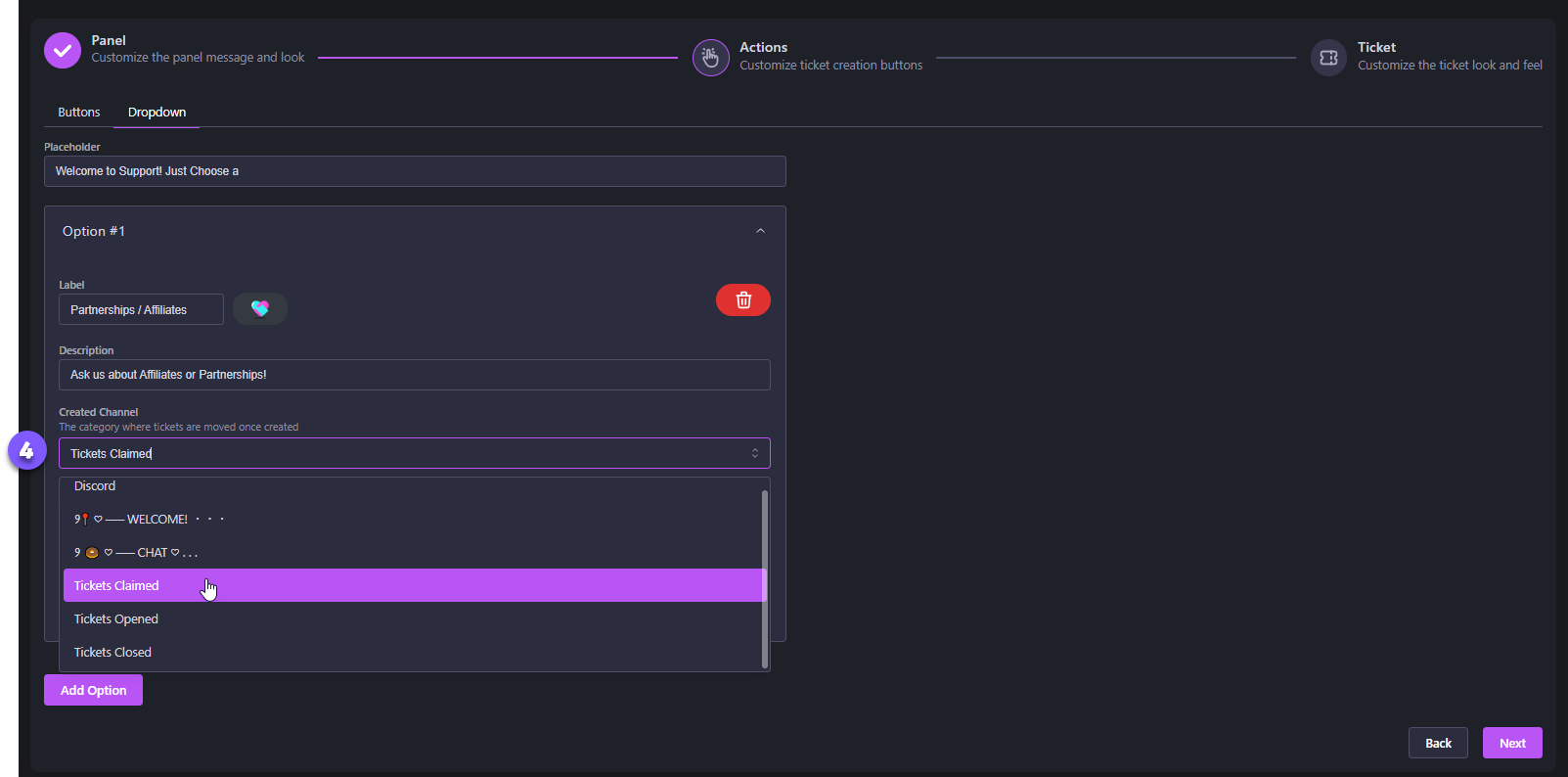Focus the Placeholder text field
Screen dimensions: 1568x777
coord(415,171)
